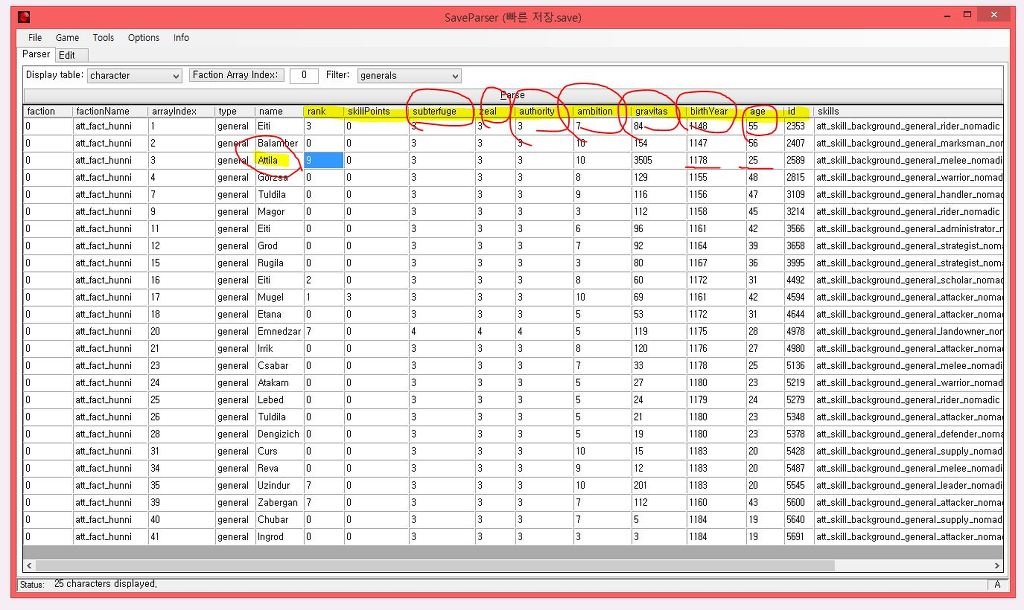Minimize the SaveParser window

pyautogui.click(x=948, y=14)
